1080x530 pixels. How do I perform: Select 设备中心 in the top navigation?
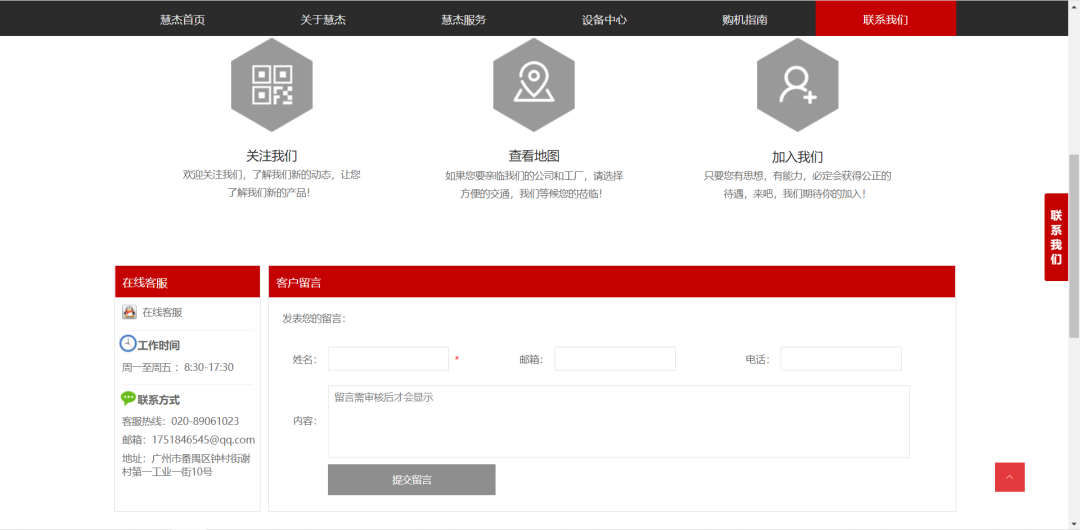[x=604, y=20]
